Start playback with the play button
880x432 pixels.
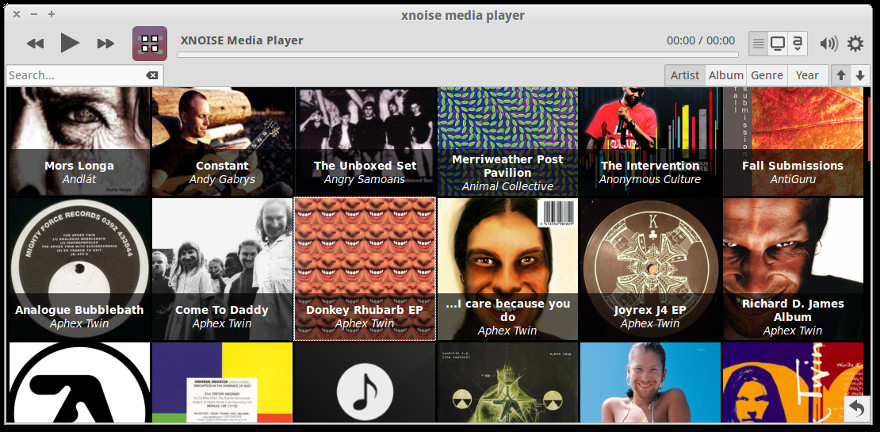(x=70, y=43)
